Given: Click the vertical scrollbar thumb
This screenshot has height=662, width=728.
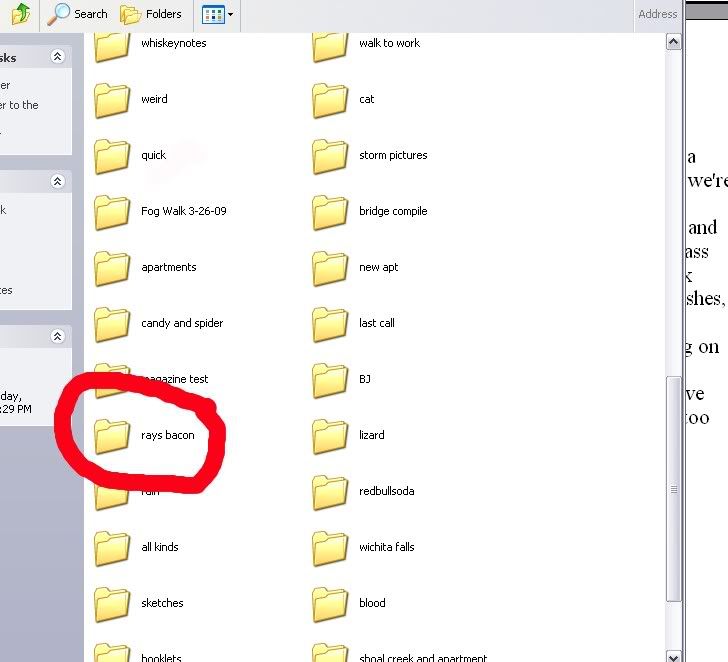Looking at the screenshot, I should click(674, 490).
